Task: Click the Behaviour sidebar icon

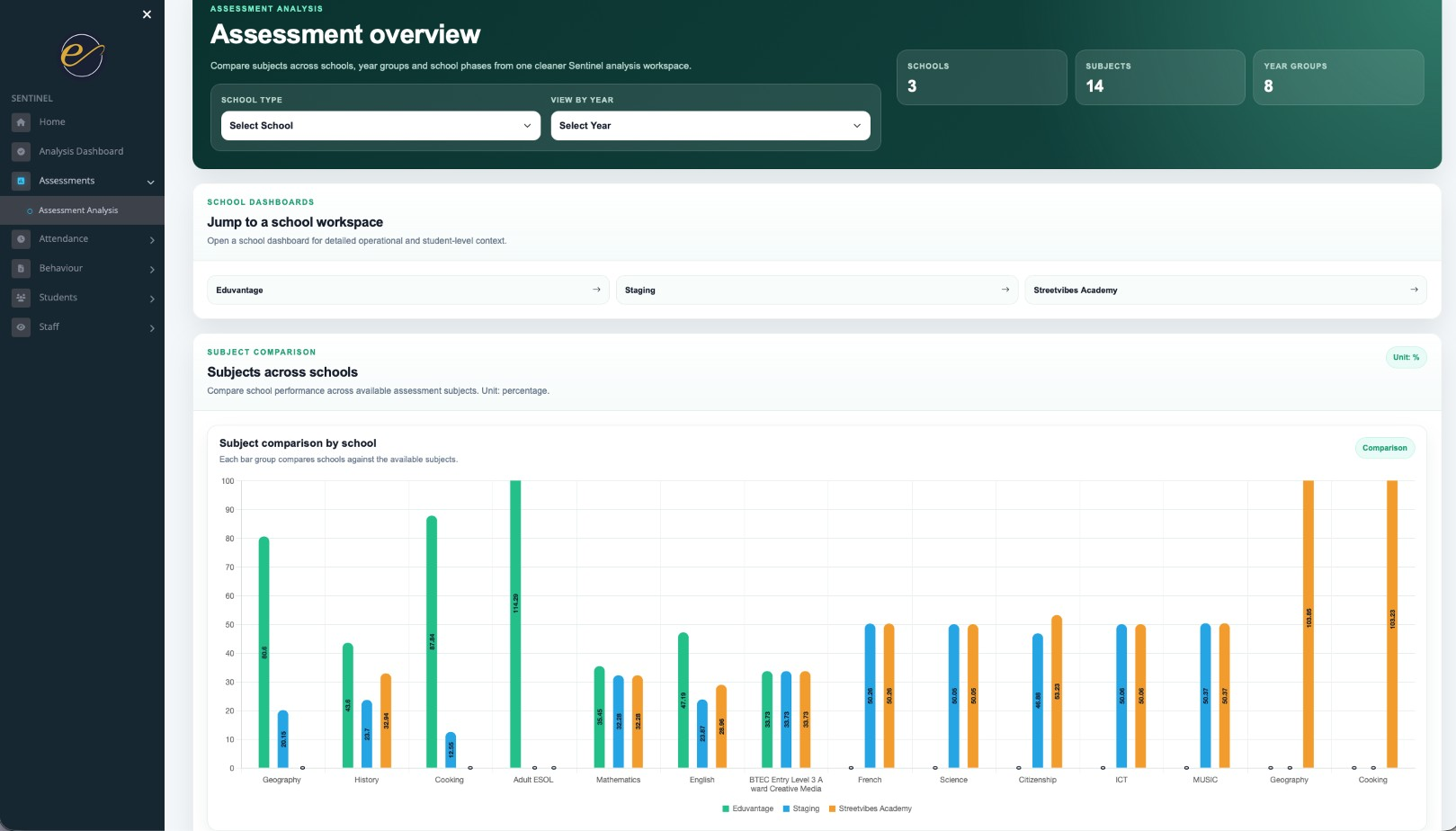Action: [x=22, y=268]
